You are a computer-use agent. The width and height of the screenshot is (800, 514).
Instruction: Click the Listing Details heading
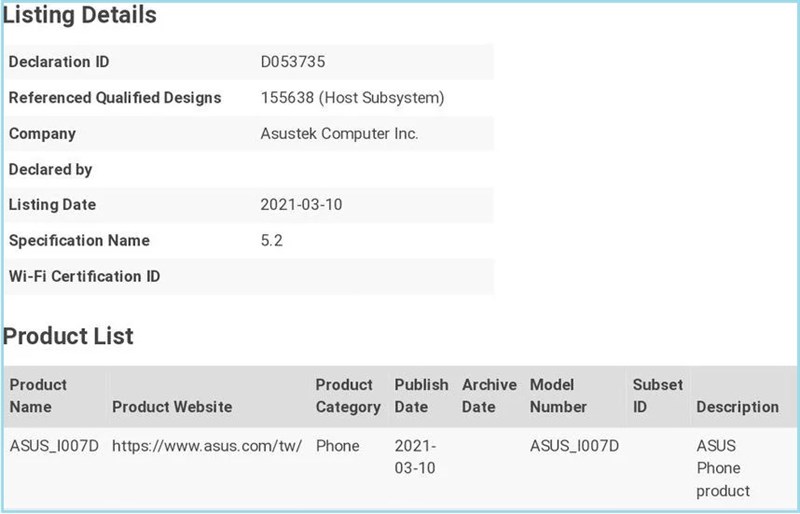(80, 15)
